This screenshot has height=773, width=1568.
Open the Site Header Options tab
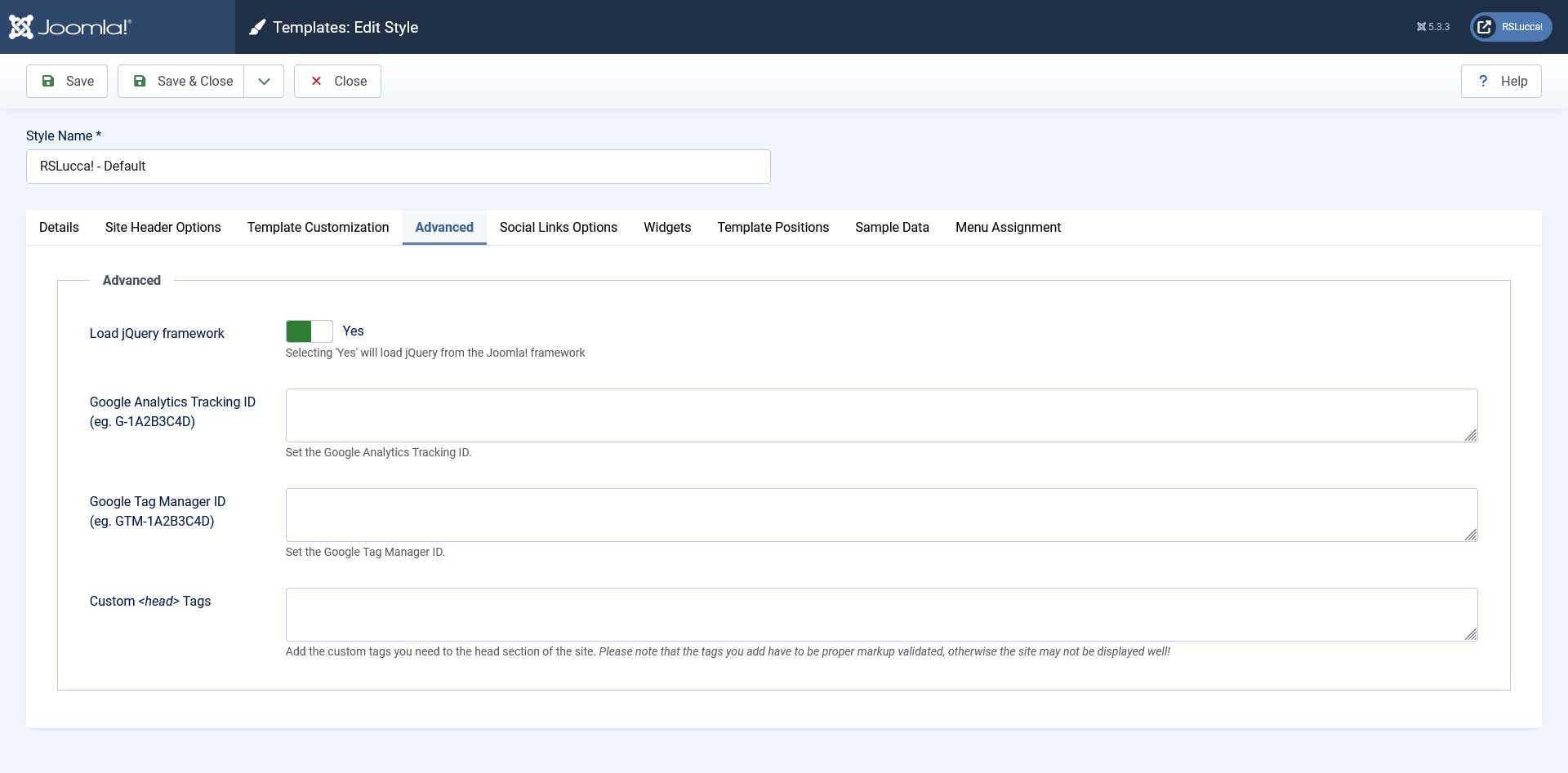point(163,228)
